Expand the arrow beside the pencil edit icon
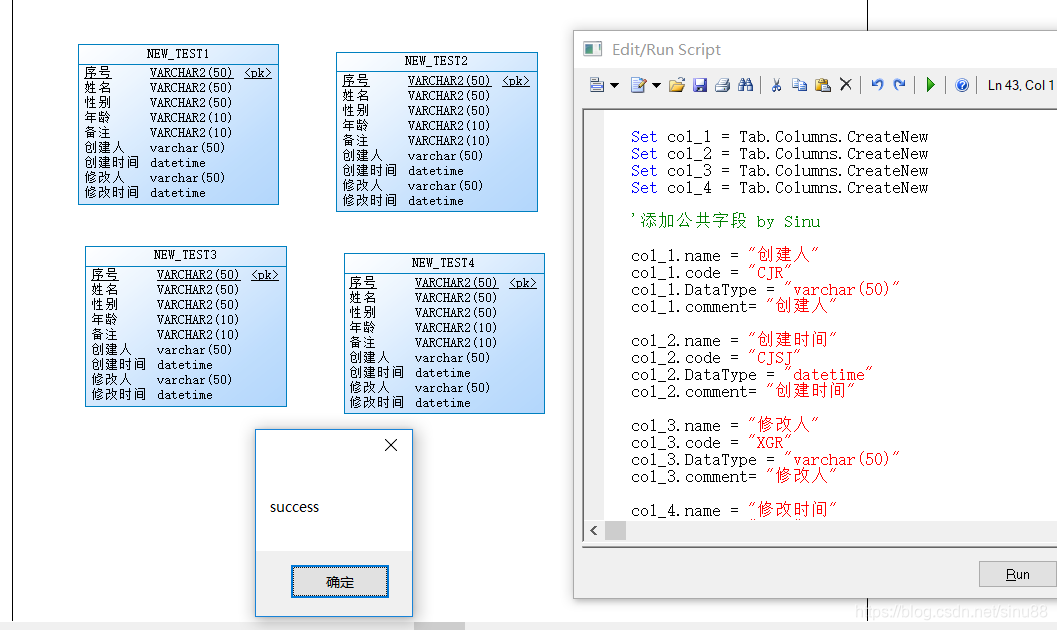Image resolution: width=1057 pixels, height=630 pixels. coord(656,86)
